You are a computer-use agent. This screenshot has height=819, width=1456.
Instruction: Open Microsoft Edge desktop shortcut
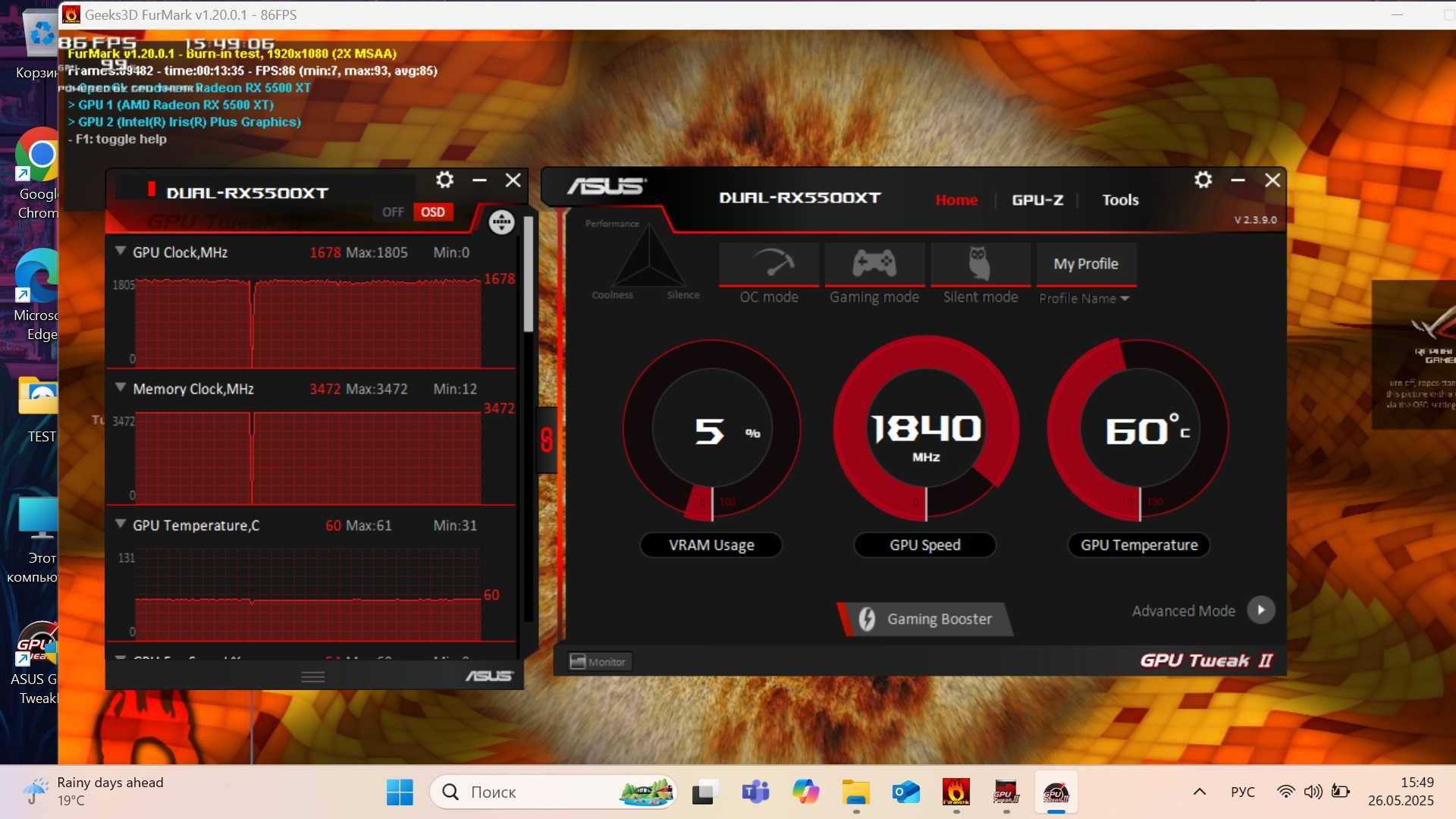click(x=38, y=296)
